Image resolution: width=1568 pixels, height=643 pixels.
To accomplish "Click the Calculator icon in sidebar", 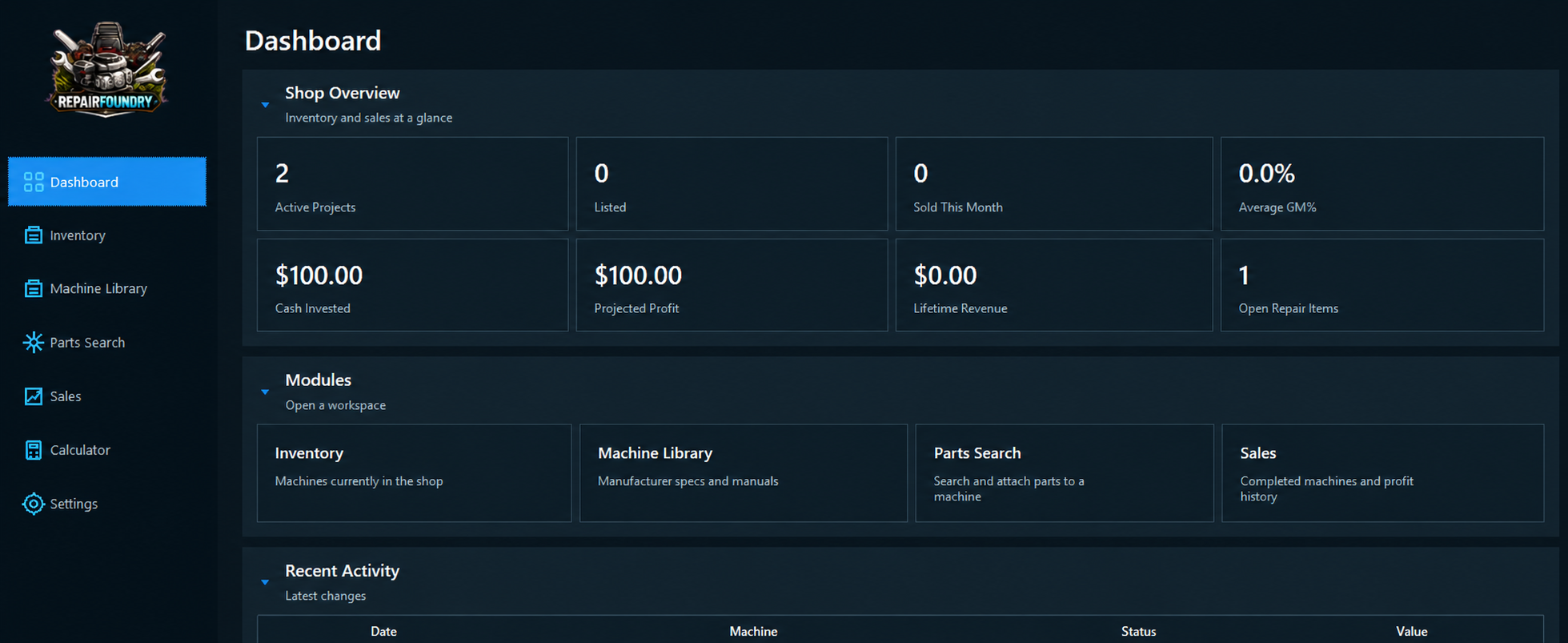I will point(34,450).
